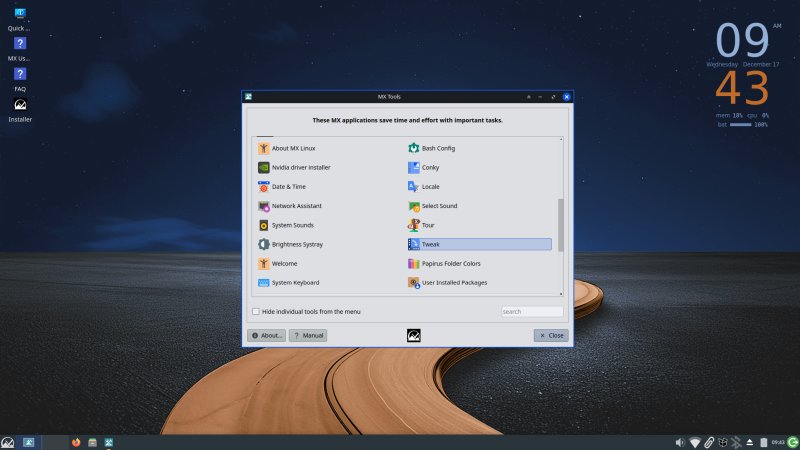Click MX Tools launcher in taskbar
This screenshot has width=800, height=450.
click(109, 442)
